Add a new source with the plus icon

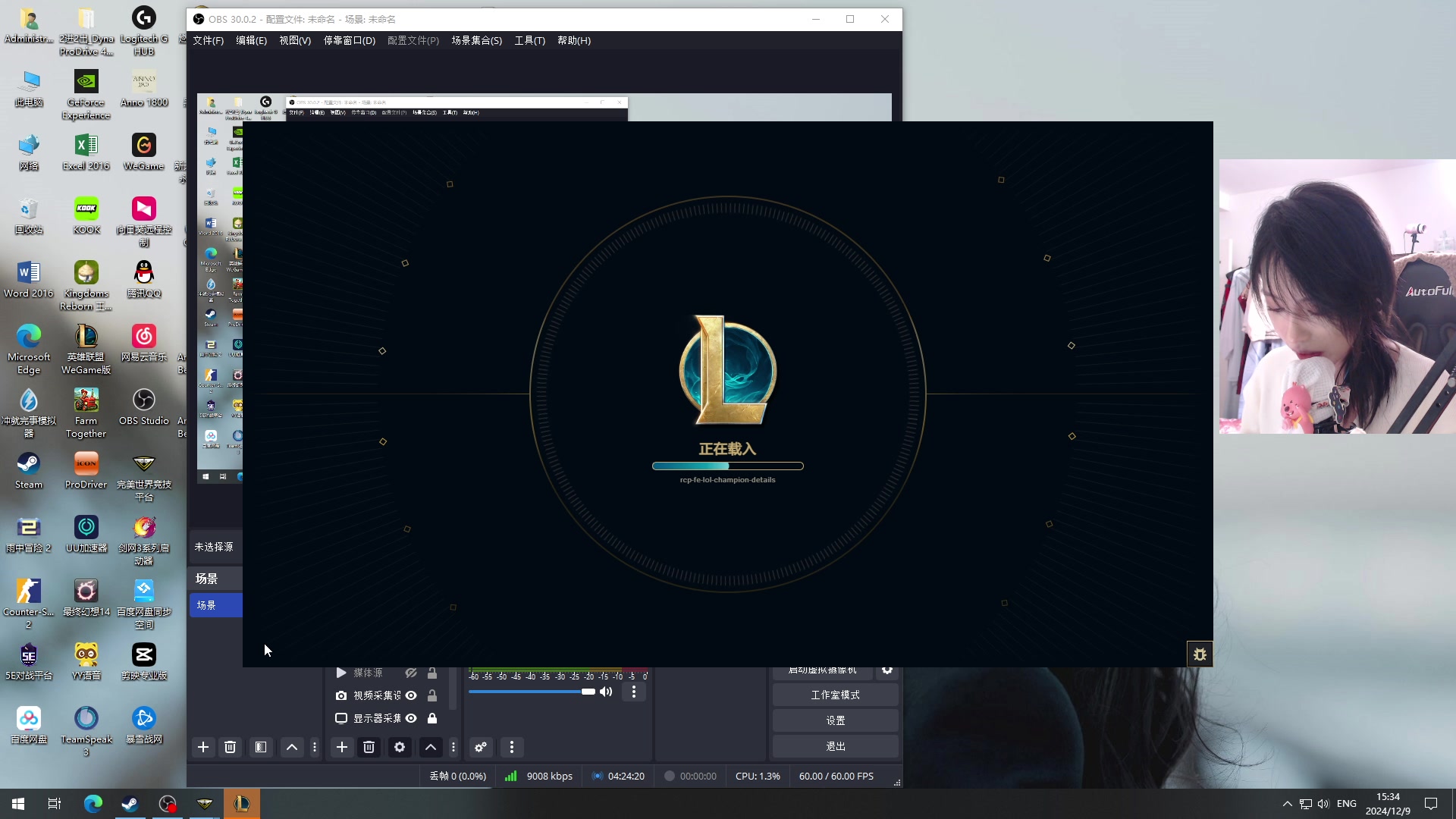(x=342, y=747)
